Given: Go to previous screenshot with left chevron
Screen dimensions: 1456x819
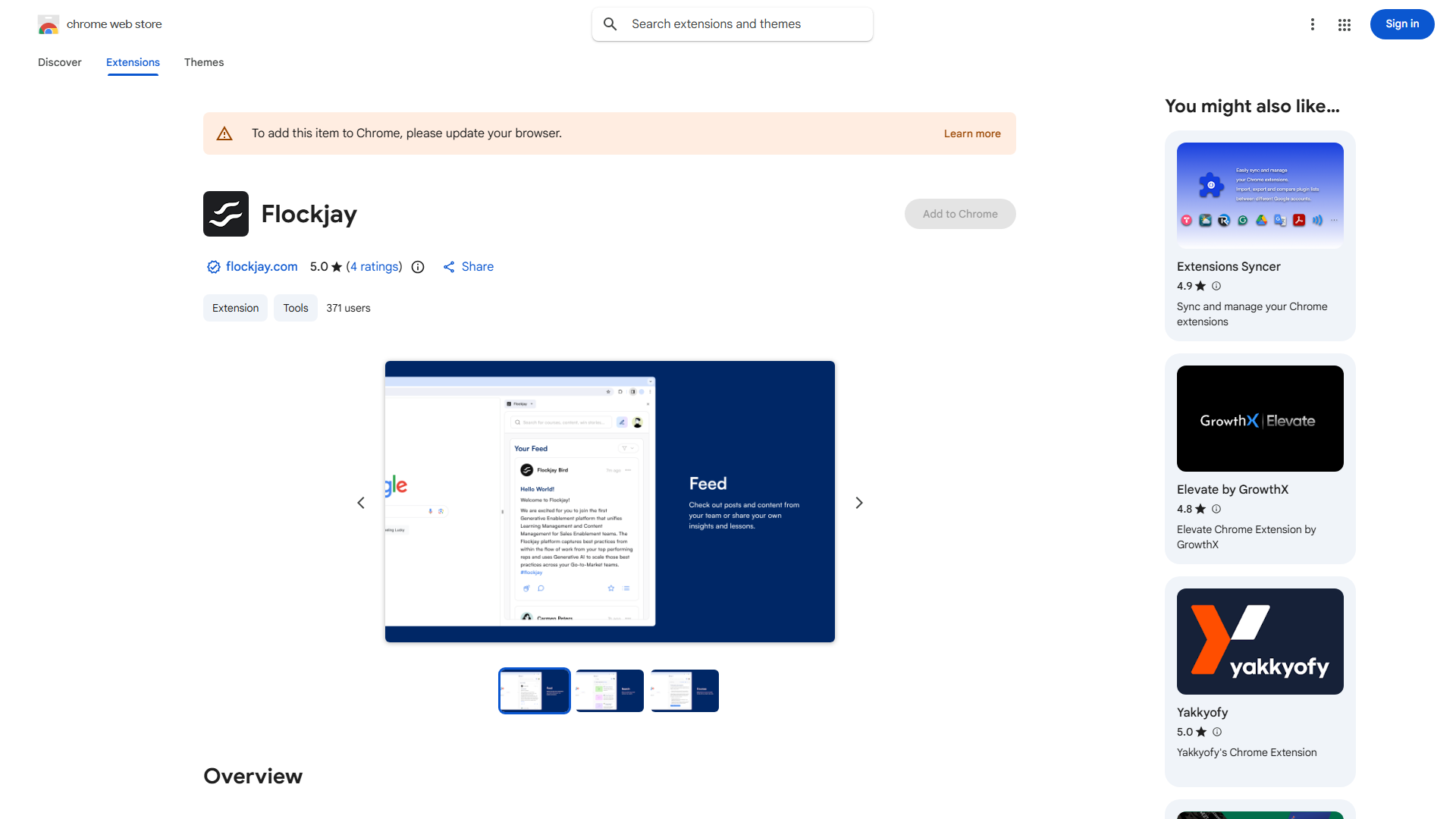Looking at the screenshot, I should coord(361,503).
